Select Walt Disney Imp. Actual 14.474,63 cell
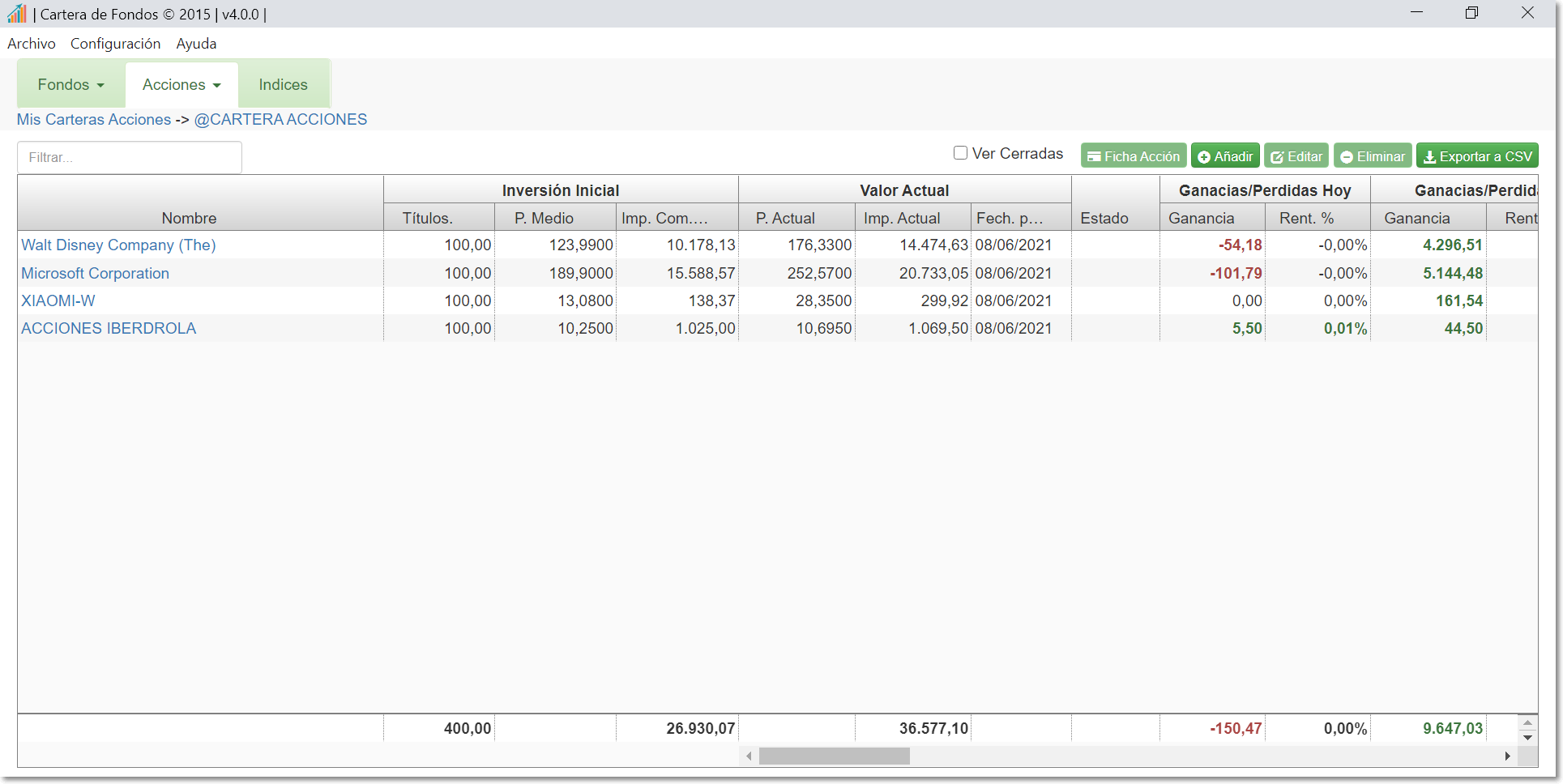The image size is (1563, 784). coord(913,245)
